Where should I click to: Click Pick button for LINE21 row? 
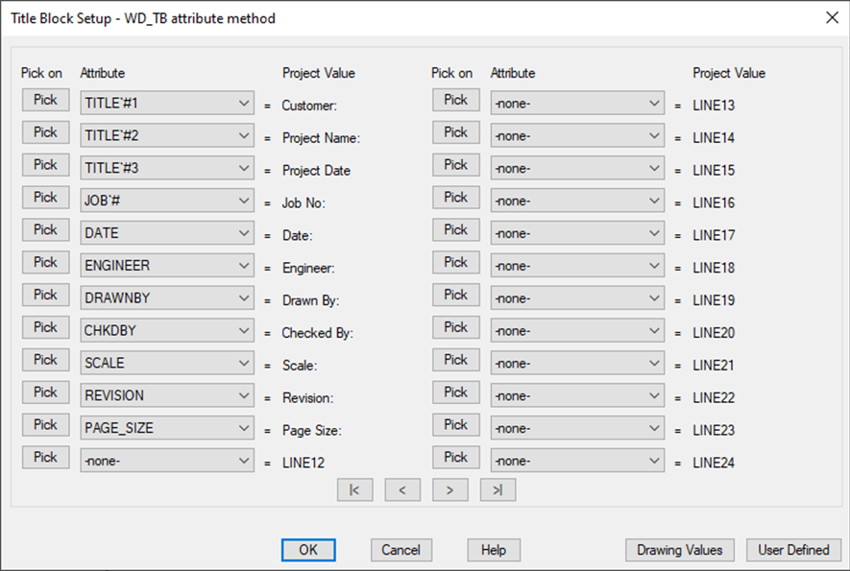click(x=456, y=360)
